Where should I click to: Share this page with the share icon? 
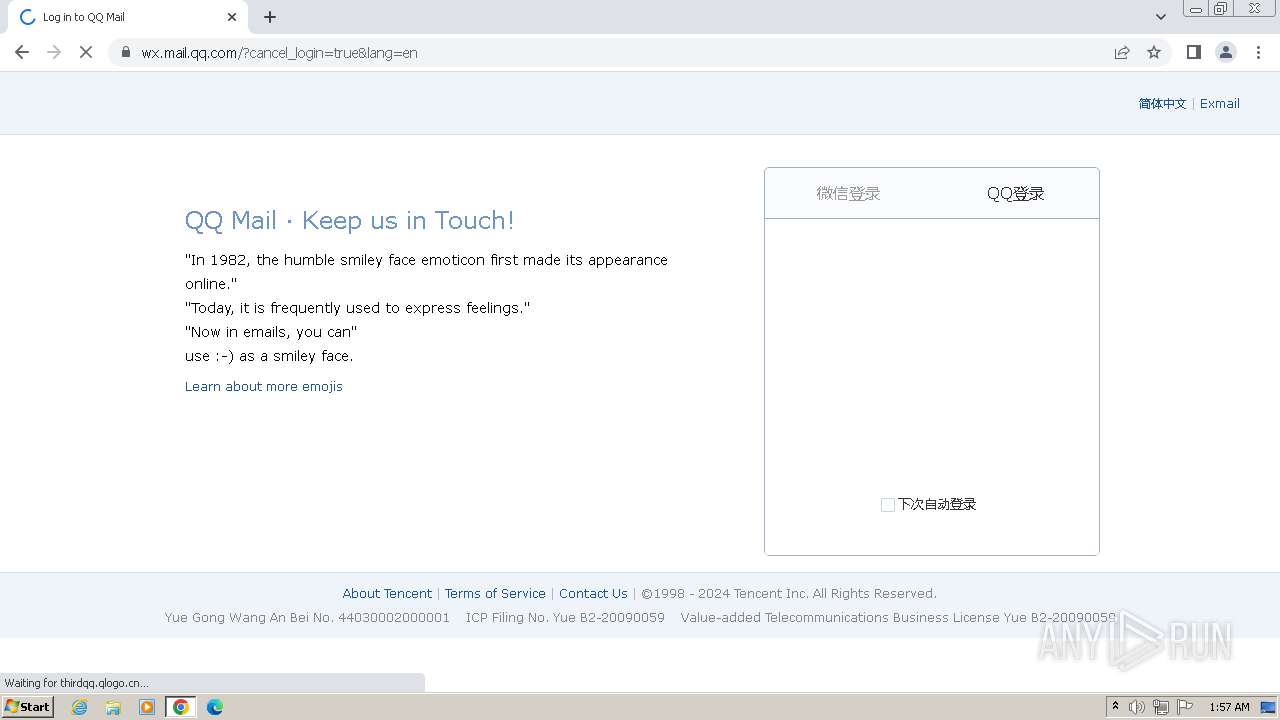tap(1122, 52)
